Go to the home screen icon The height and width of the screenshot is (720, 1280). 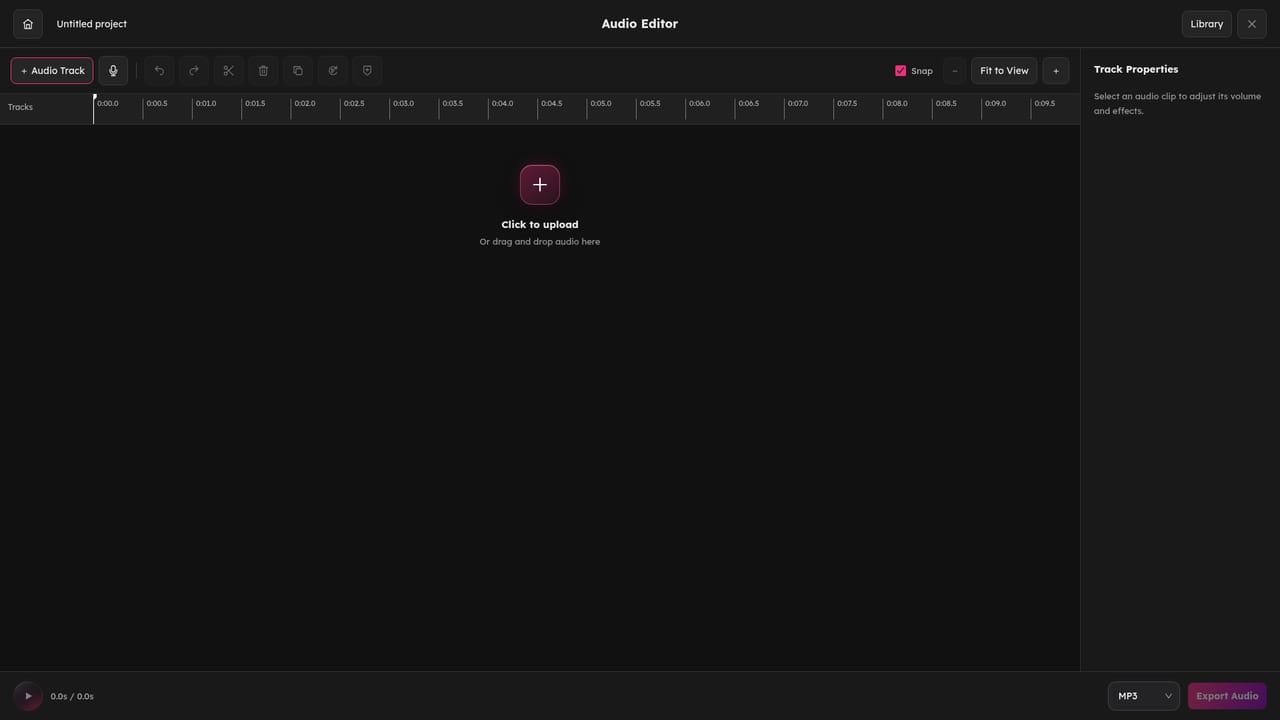coord(28,24)
